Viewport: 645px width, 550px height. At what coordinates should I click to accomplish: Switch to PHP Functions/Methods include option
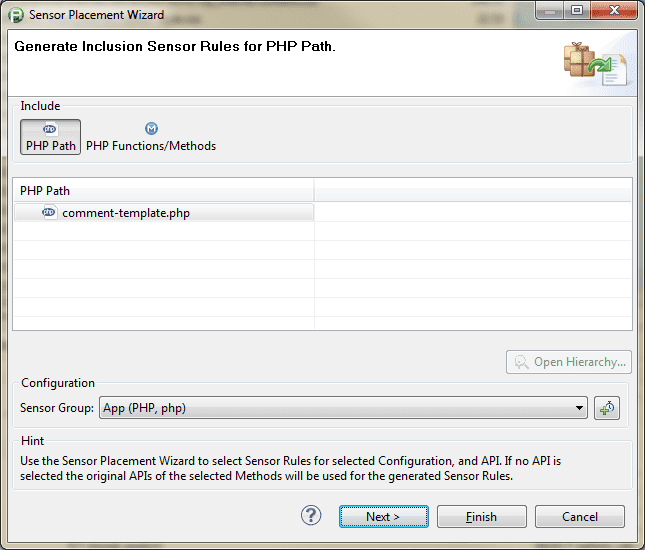pos(151,137)
